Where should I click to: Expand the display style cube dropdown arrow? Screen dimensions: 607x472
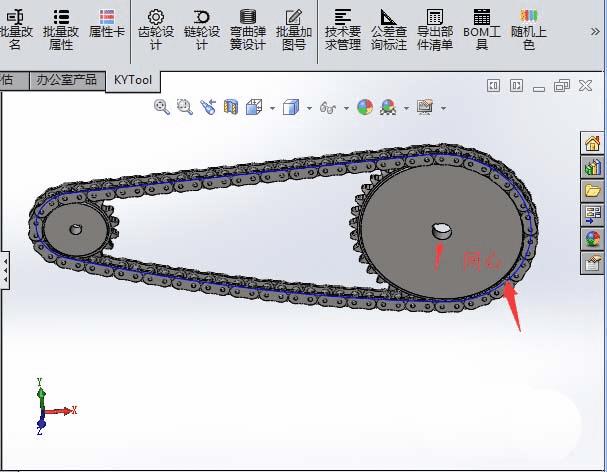tap(310, 108)
